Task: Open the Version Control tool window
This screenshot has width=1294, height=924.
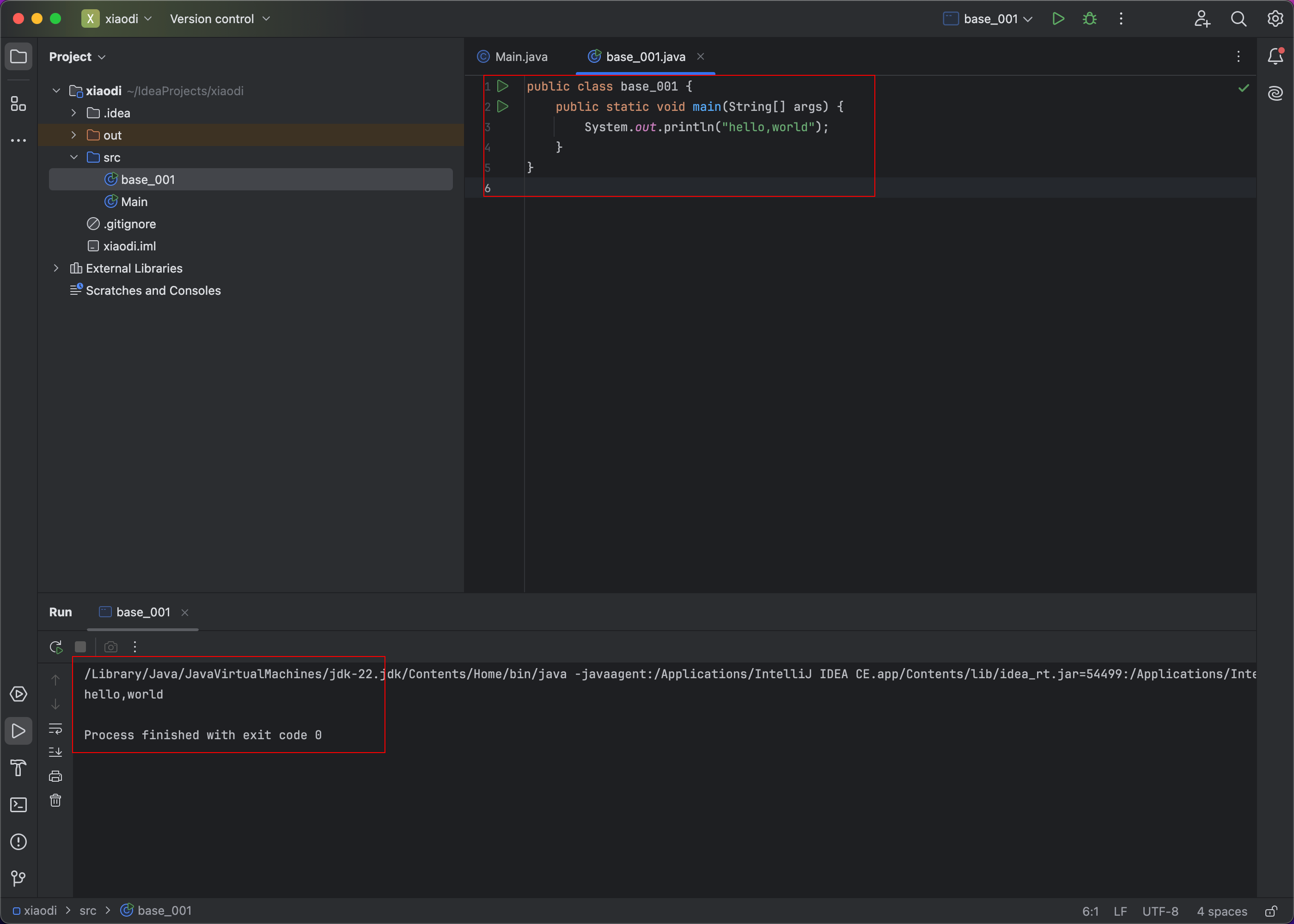Action: 19,878
